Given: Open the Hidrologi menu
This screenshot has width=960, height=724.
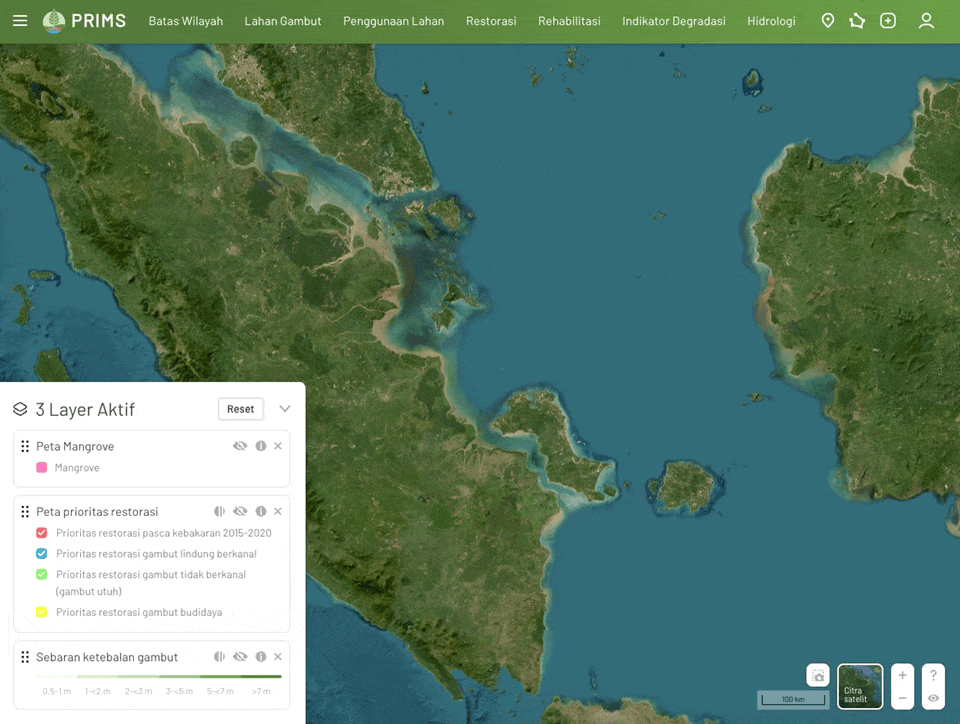Looking at the screenshot, I should click(x=771, y=21).
